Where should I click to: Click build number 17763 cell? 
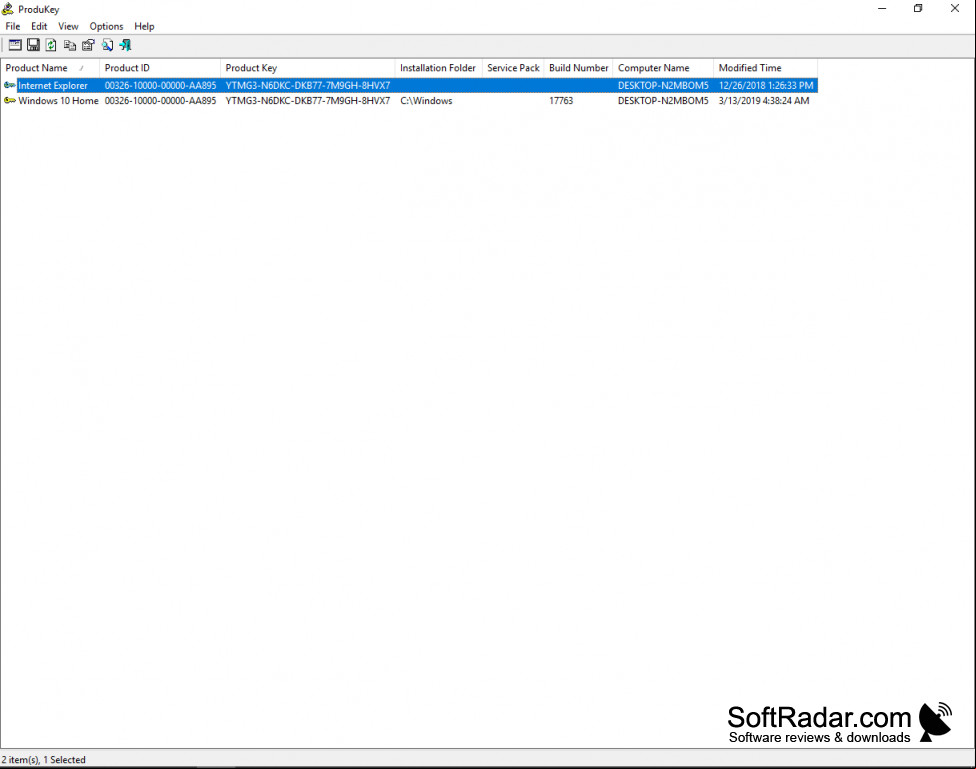(x=561, y=101)
